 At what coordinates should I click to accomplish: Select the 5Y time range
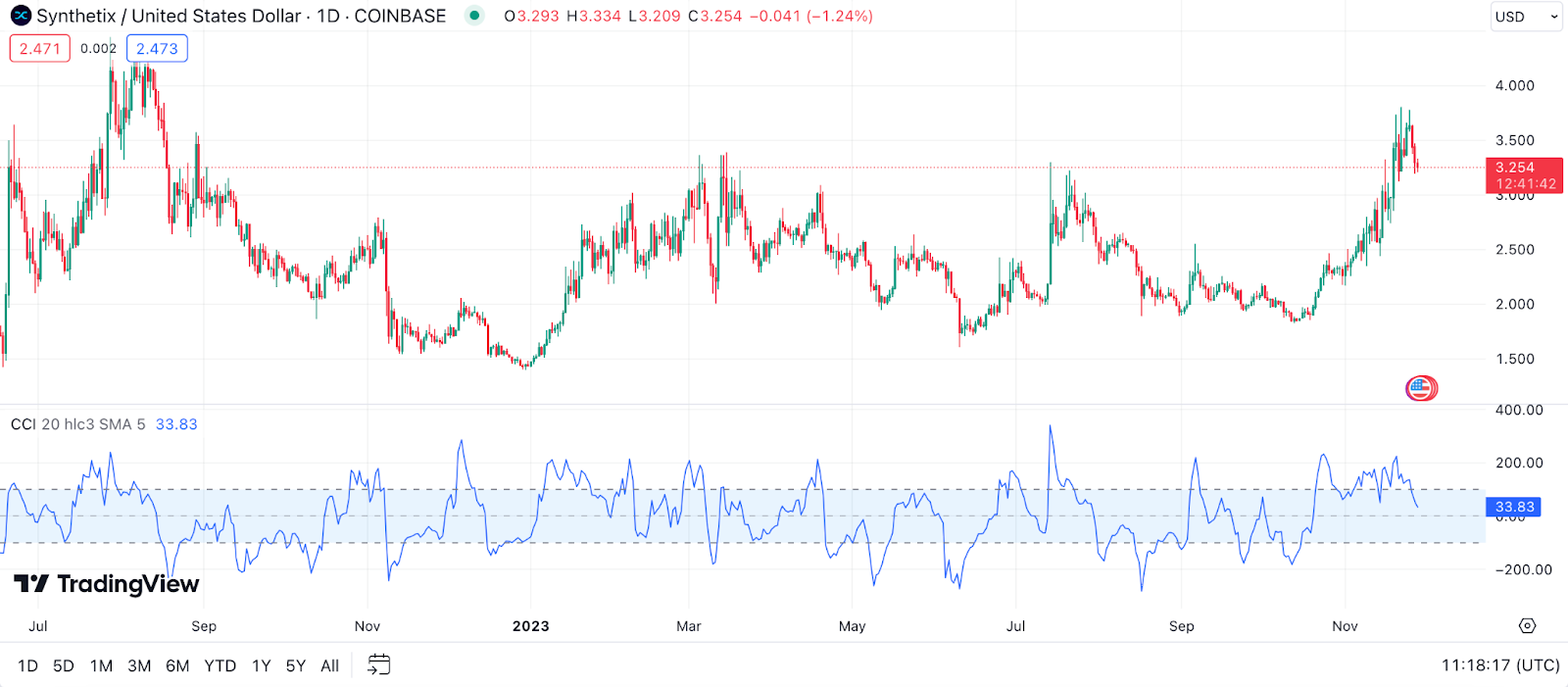tap(296, 665)
